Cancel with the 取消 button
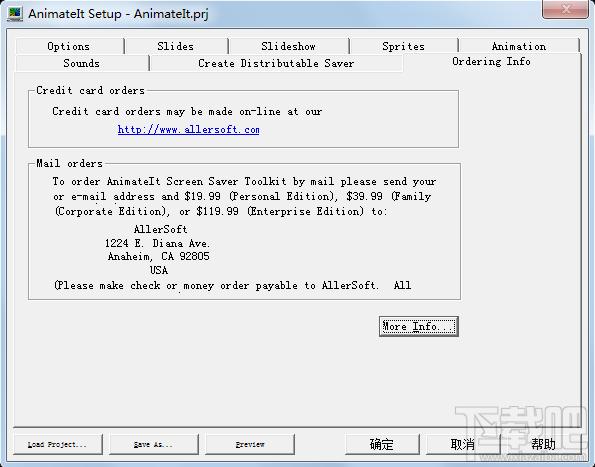 click(x=463, y=444)
